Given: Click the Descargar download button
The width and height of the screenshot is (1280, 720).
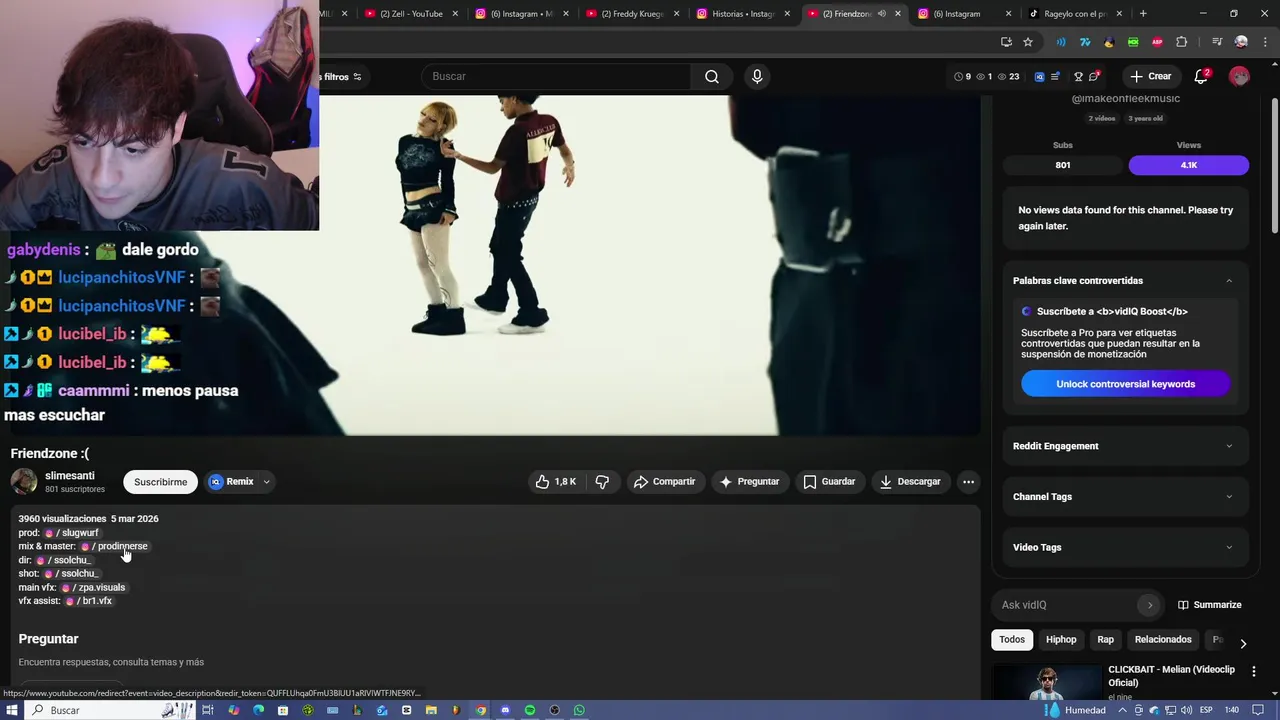Looking at the screenshot, I should point(910,481).
